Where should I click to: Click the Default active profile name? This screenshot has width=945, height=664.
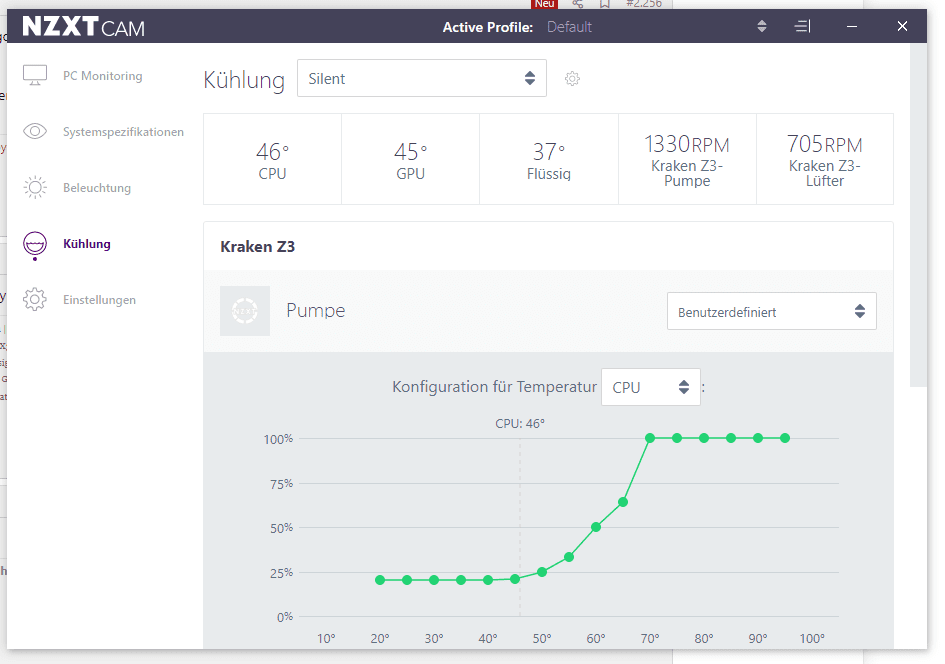[x=569, y=27]
